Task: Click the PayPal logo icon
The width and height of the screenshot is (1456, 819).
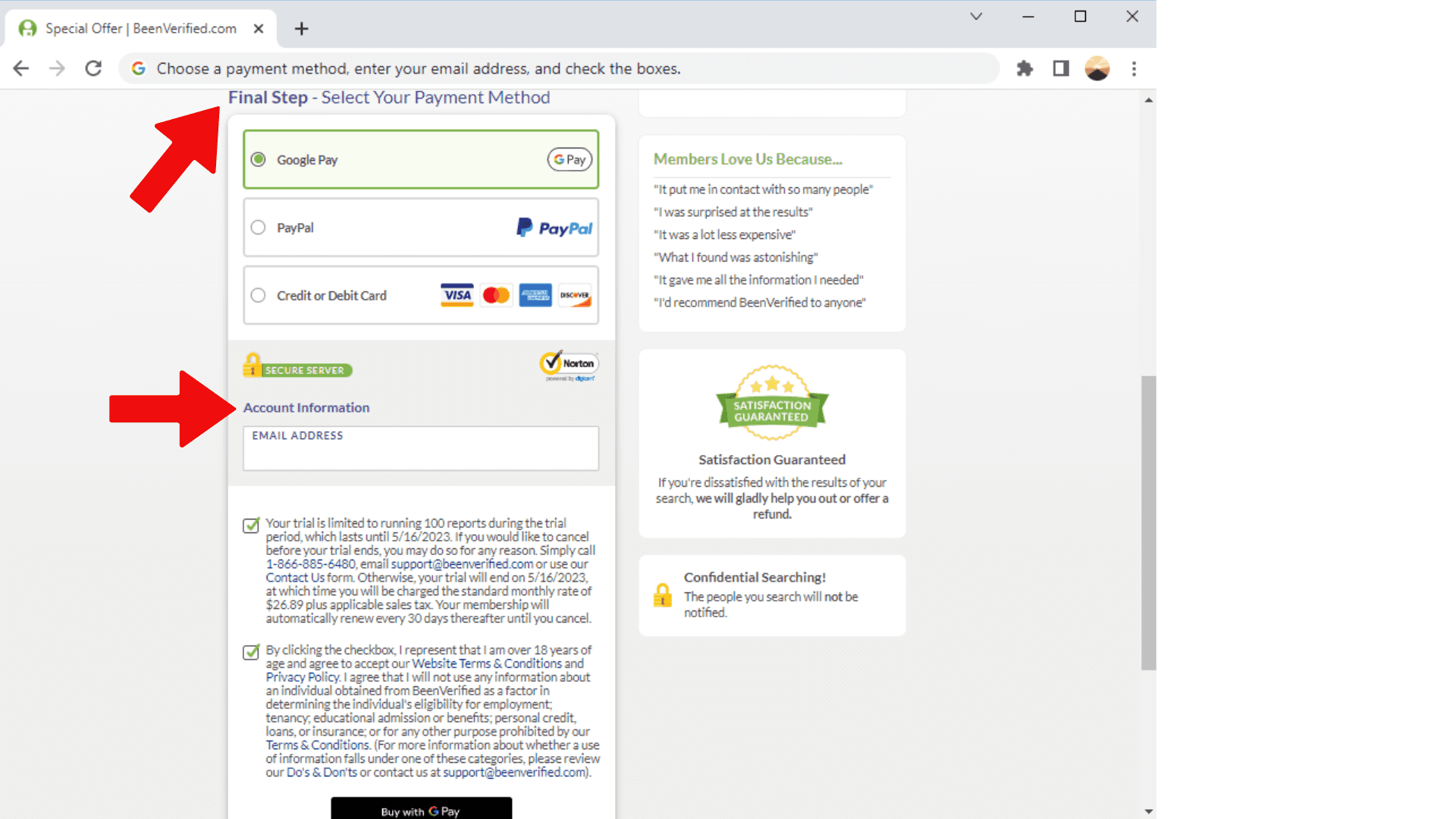Action: tap(553, 227)
